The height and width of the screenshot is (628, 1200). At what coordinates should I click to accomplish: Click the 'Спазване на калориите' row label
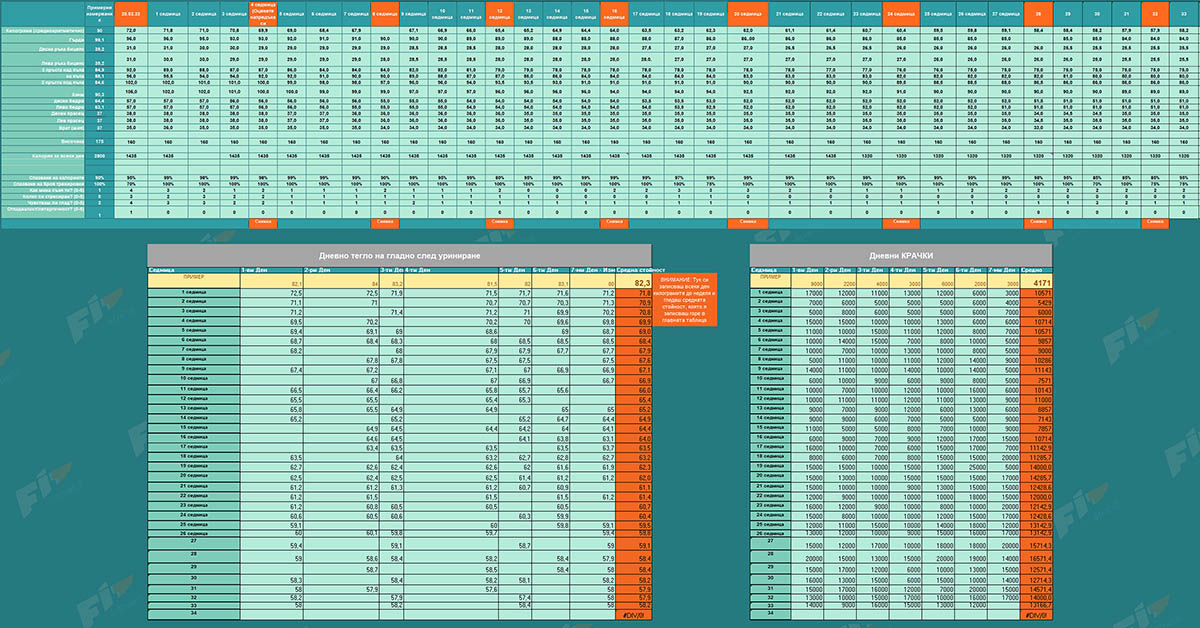(43, 177)
